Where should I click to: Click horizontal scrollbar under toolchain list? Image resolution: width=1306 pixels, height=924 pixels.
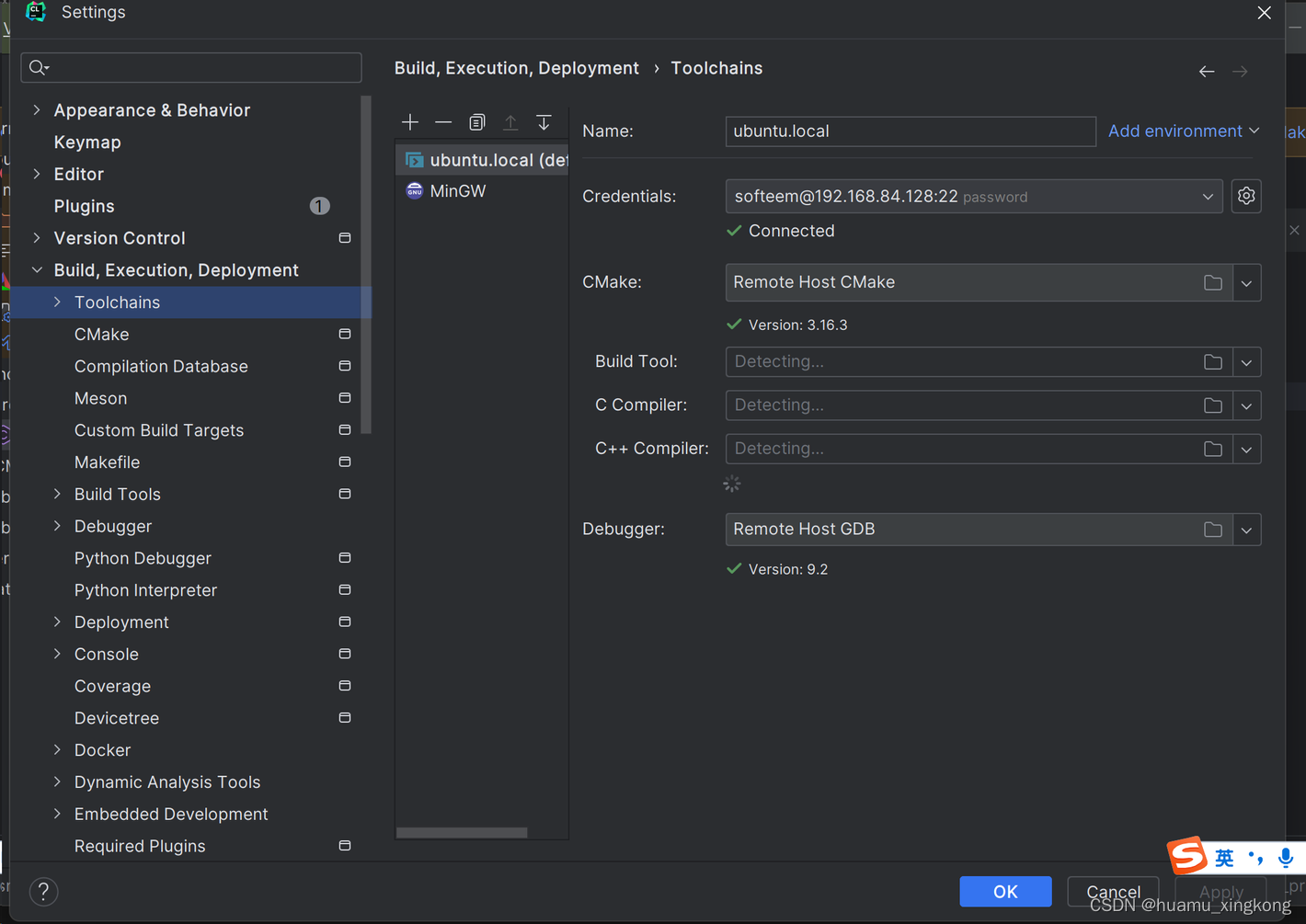coord(462,832)
